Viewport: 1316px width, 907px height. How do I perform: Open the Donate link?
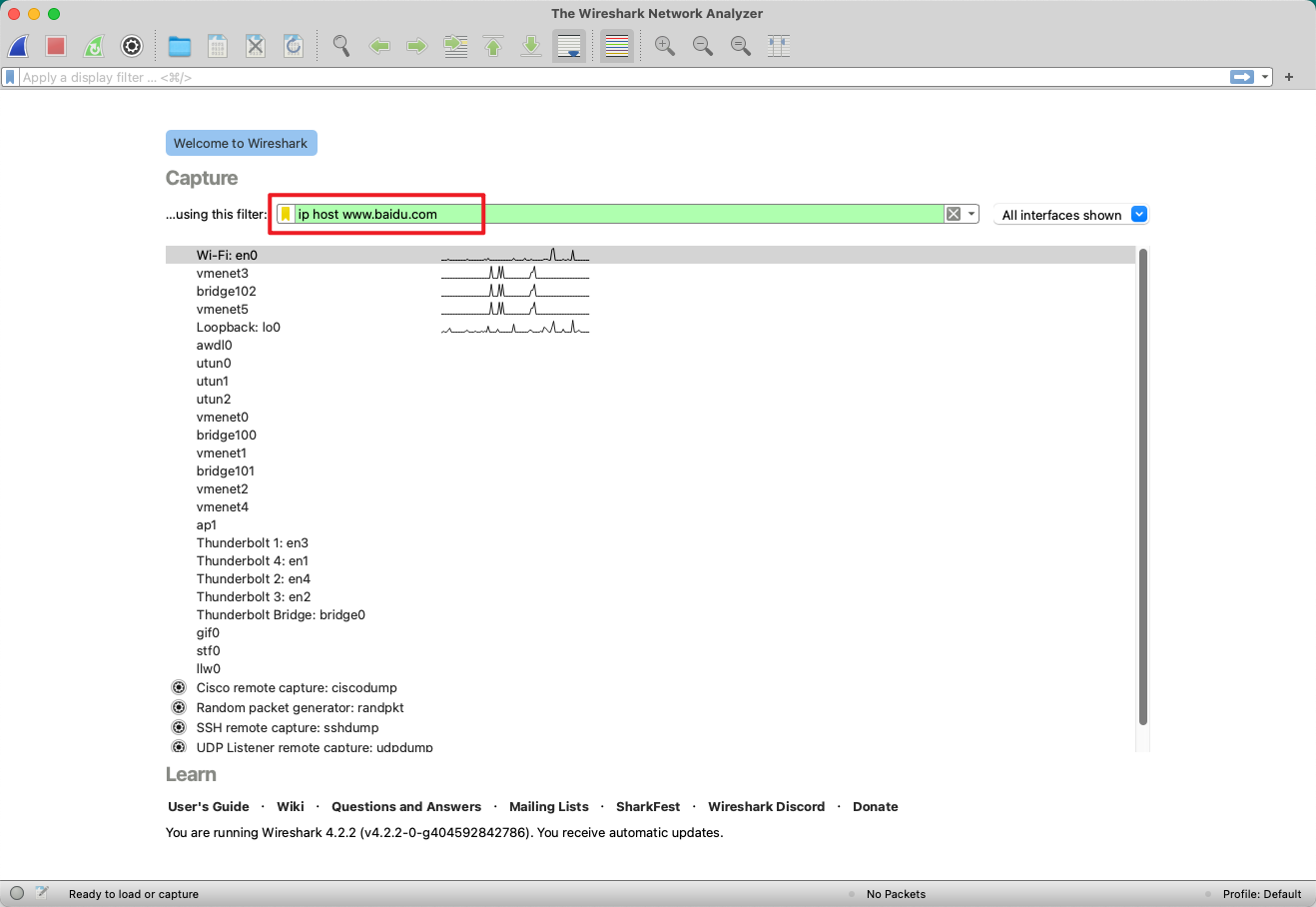(x=876, y=806)
